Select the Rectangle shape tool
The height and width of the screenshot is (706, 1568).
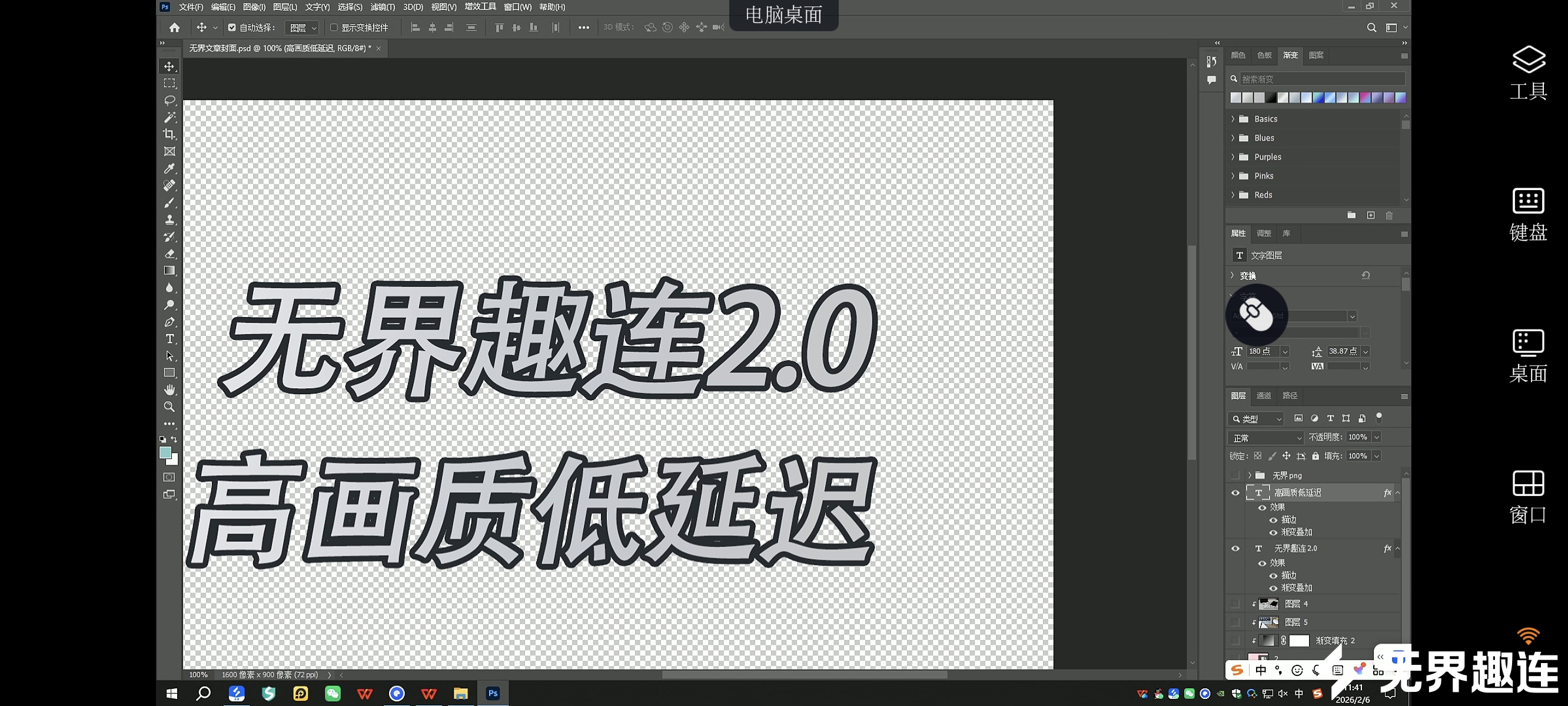(x=169, y=373)
